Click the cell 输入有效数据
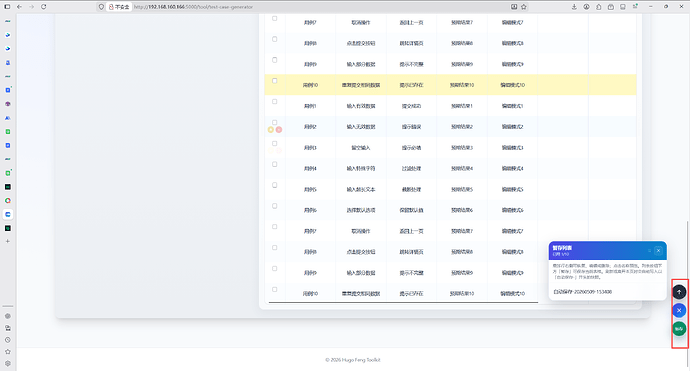 (361, 106)
